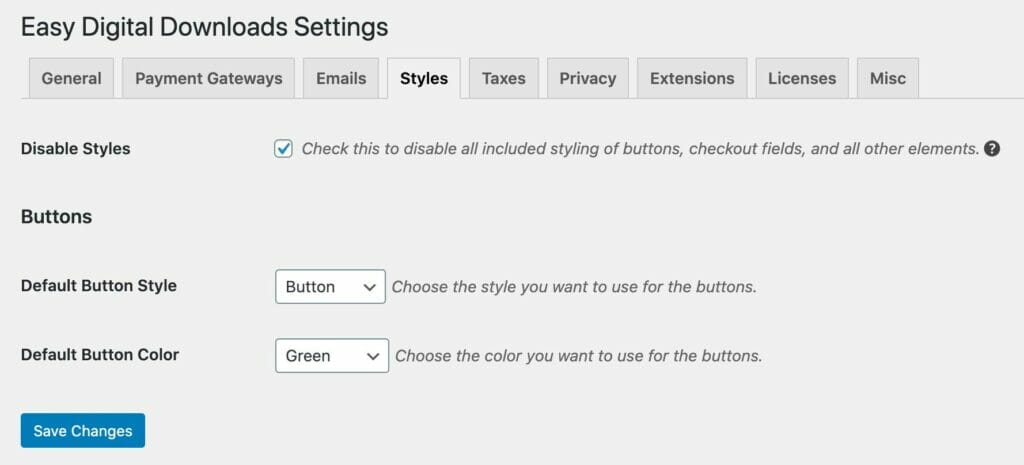This screenshot has width=1024, height=465.
Task: Open the Extensions tab
Action: [692, 78]
